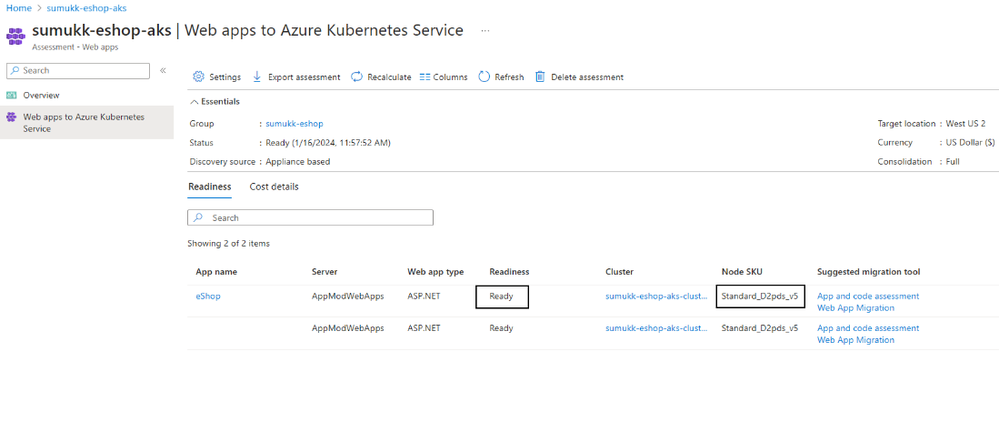
Task: Click West US 2 target location value
Action: click(965, 124)
